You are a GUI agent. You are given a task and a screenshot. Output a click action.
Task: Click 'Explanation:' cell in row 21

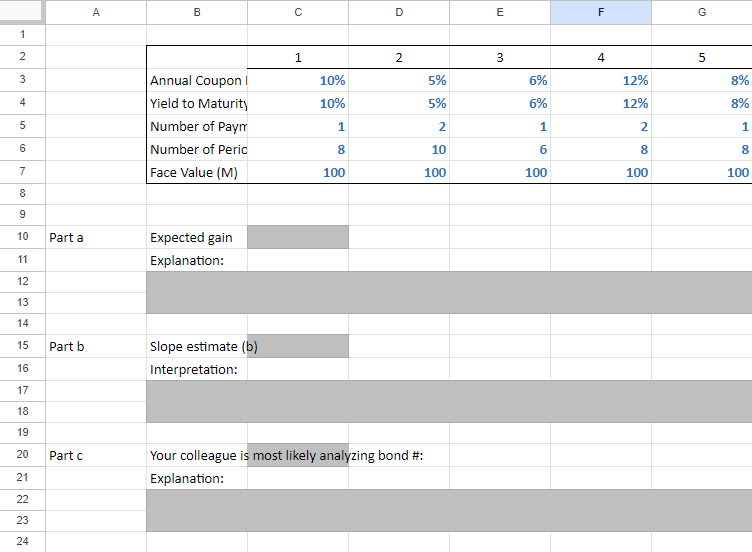(x=197, y=478)
